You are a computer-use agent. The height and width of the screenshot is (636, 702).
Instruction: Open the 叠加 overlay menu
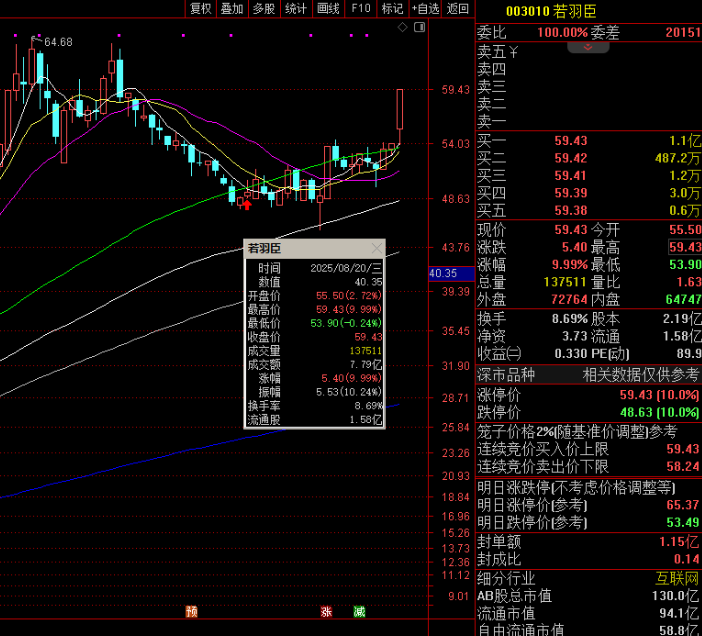232,9
